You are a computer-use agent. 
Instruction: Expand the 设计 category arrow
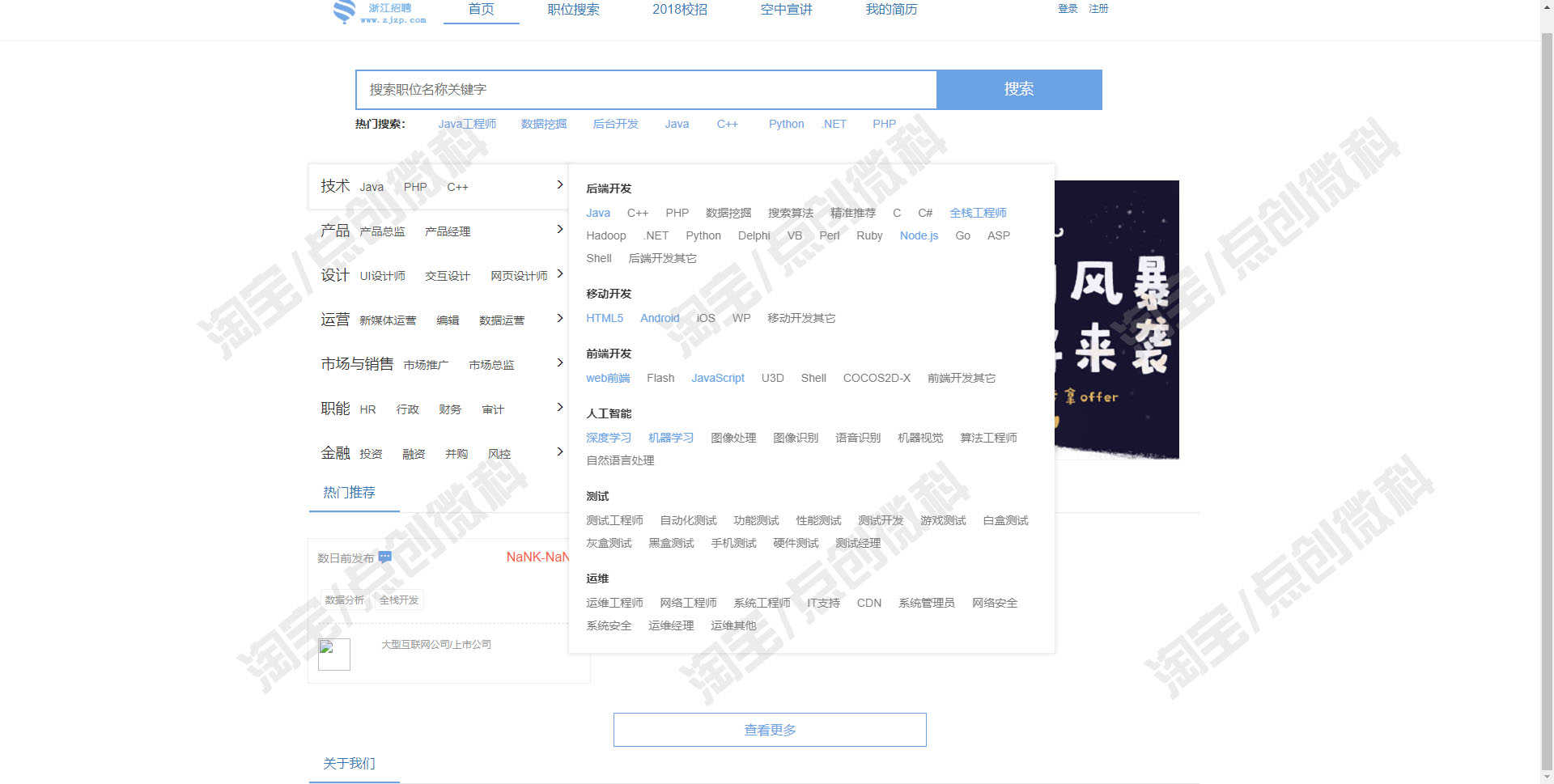click(x=559, y=274)
